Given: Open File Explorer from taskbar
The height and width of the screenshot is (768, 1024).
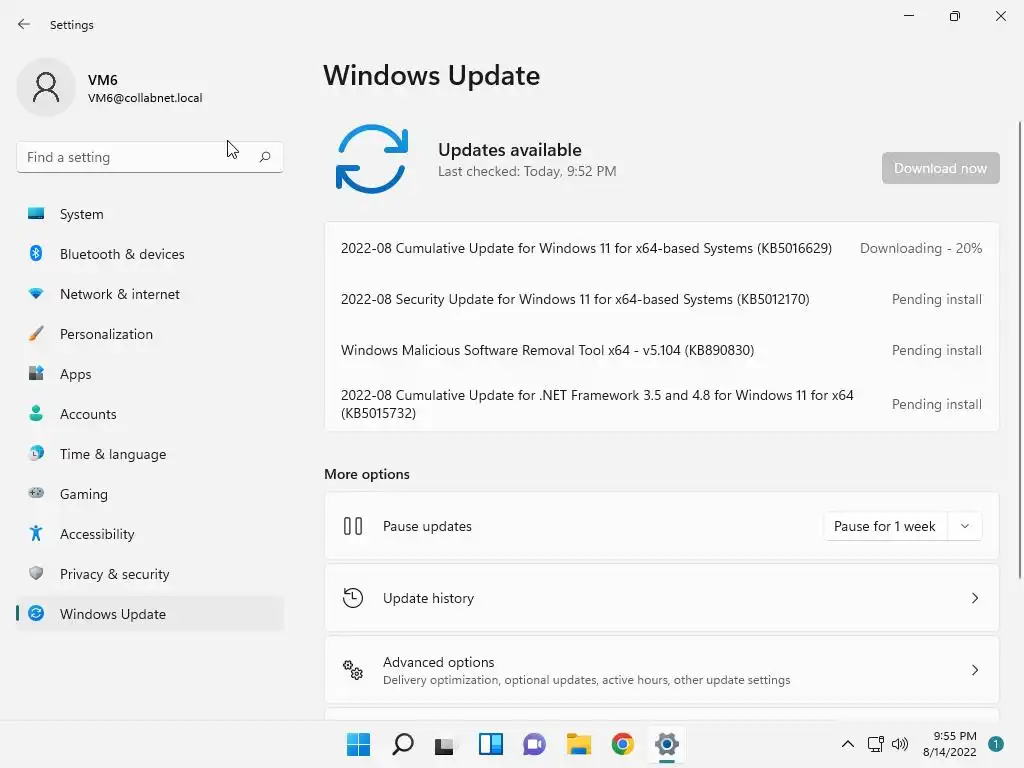Looking at the screenshot, I should click(x=579, y=744).
